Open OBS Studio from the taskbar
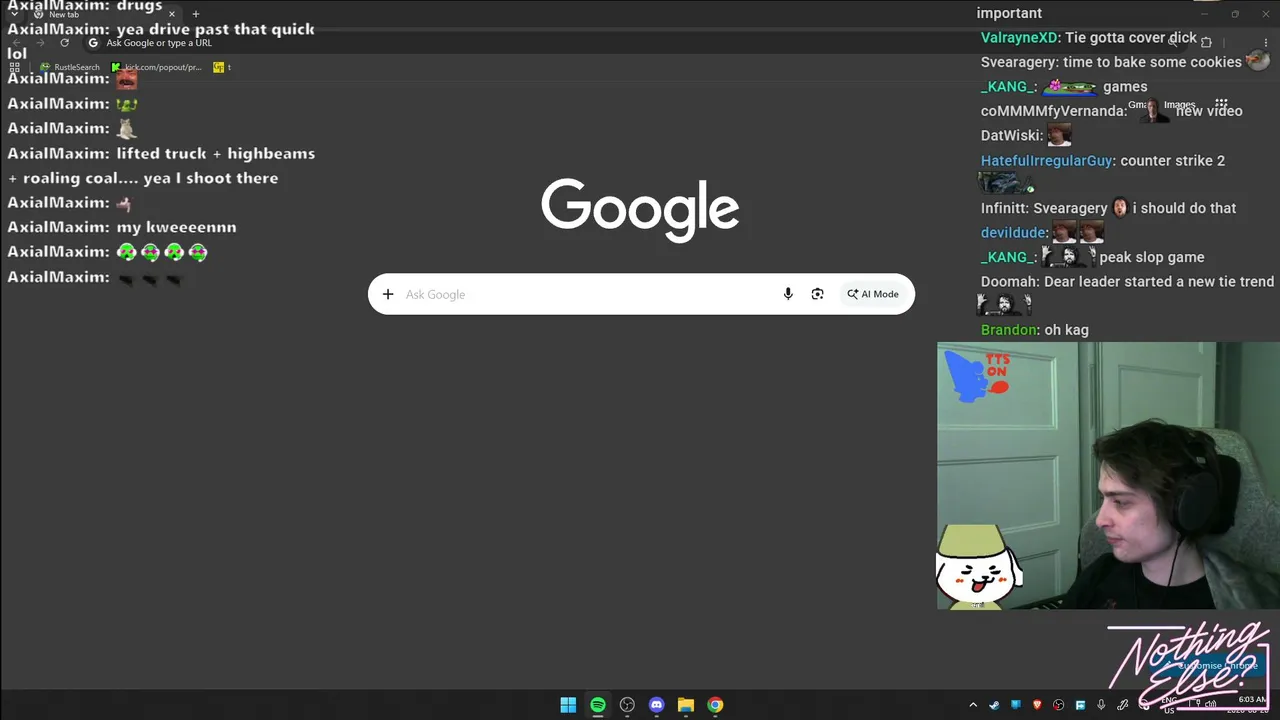The image size is (1280, 720). [627, 705]
